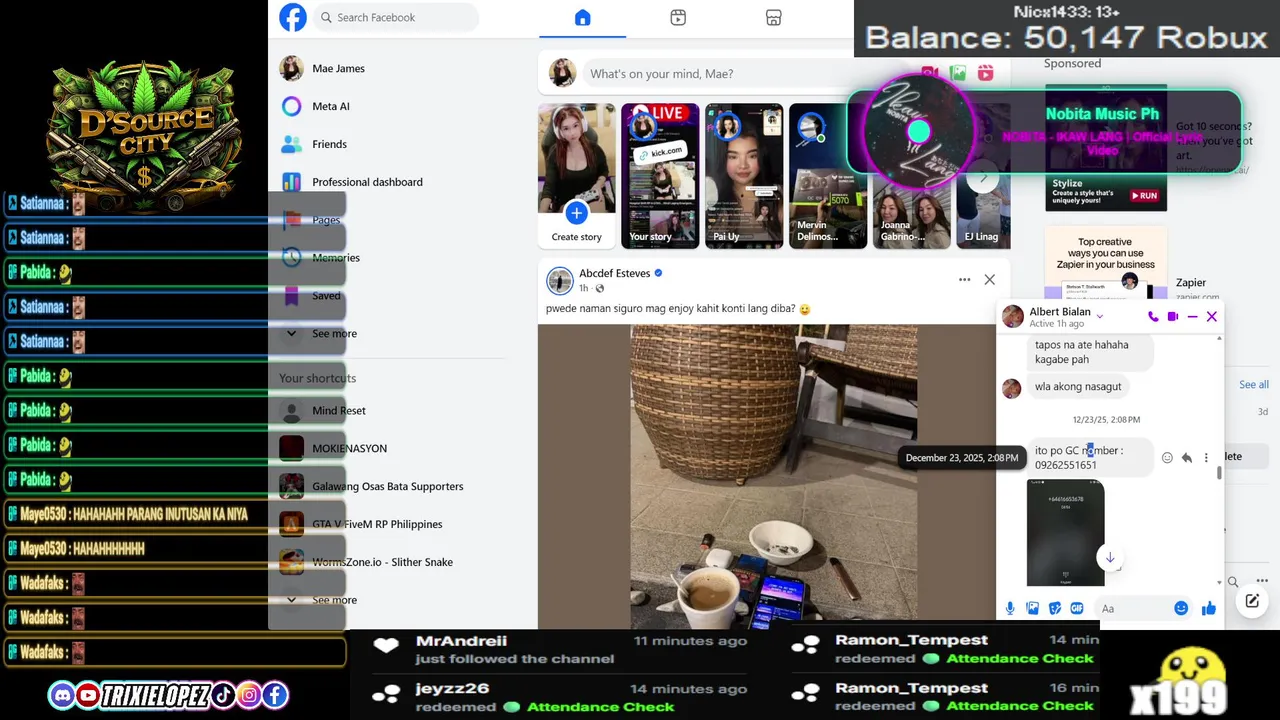View EJ Linag story
Viewport: 1280px width, 720px height.
pyautogui.click(x=983, y=176)
